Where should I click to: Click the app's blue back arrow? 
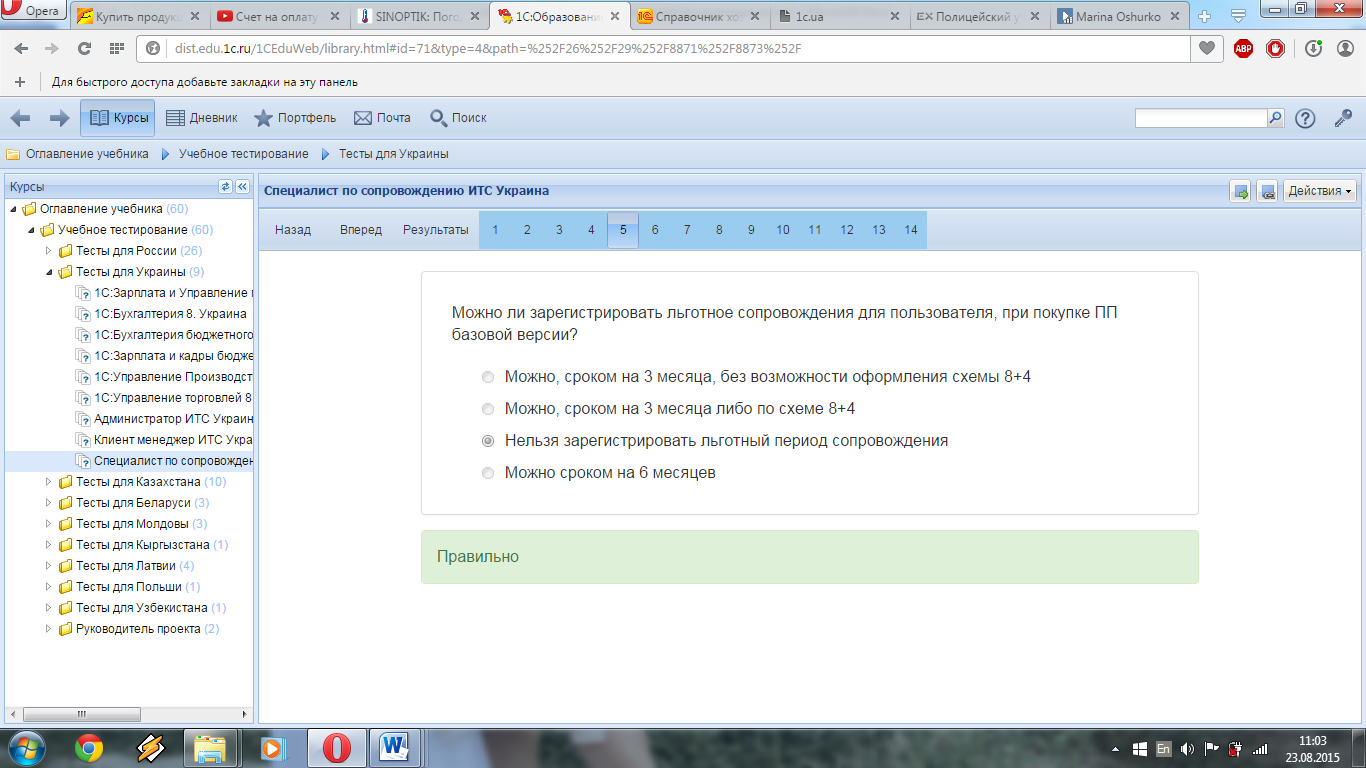[20, 118]
